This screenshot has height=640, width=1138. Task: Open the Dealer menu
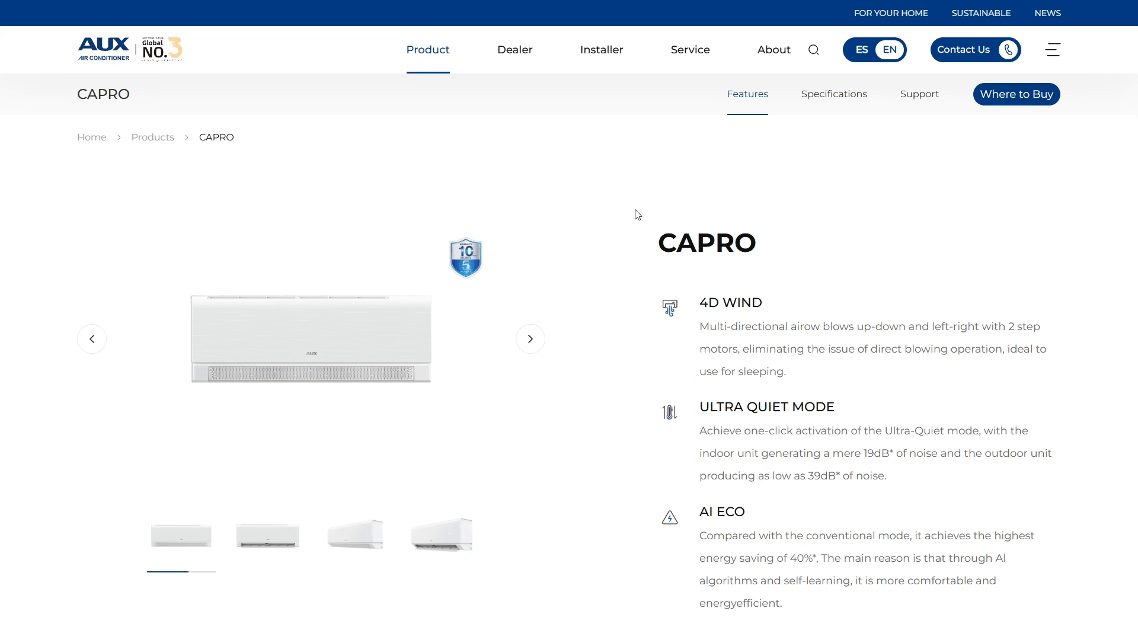pos(515,49)
